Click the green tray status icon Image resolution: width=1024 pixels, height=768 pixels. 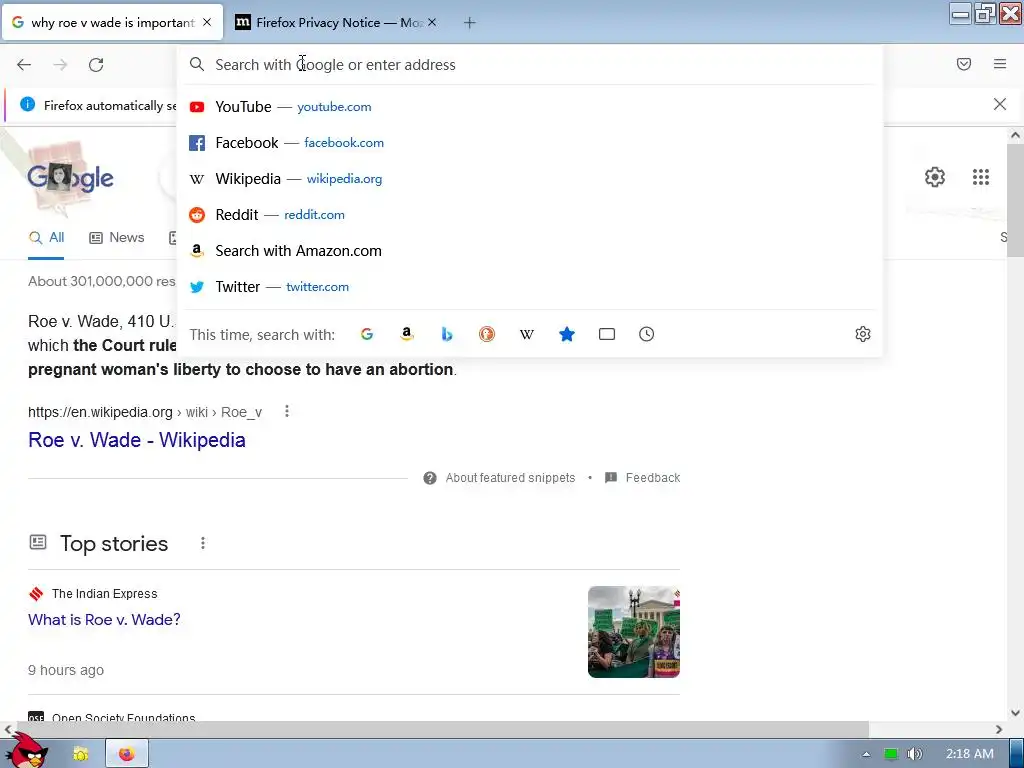[891, 754]
